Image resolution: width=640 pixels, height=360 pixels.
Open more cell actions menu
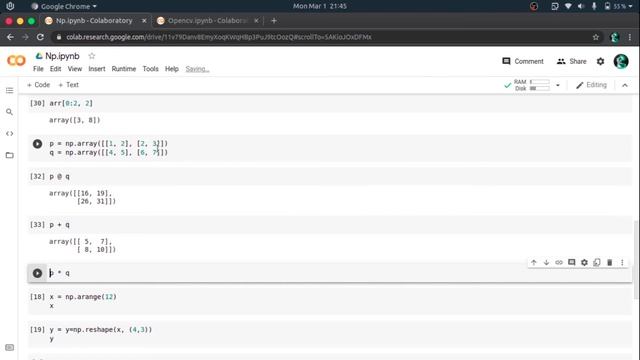click(622, 262)
